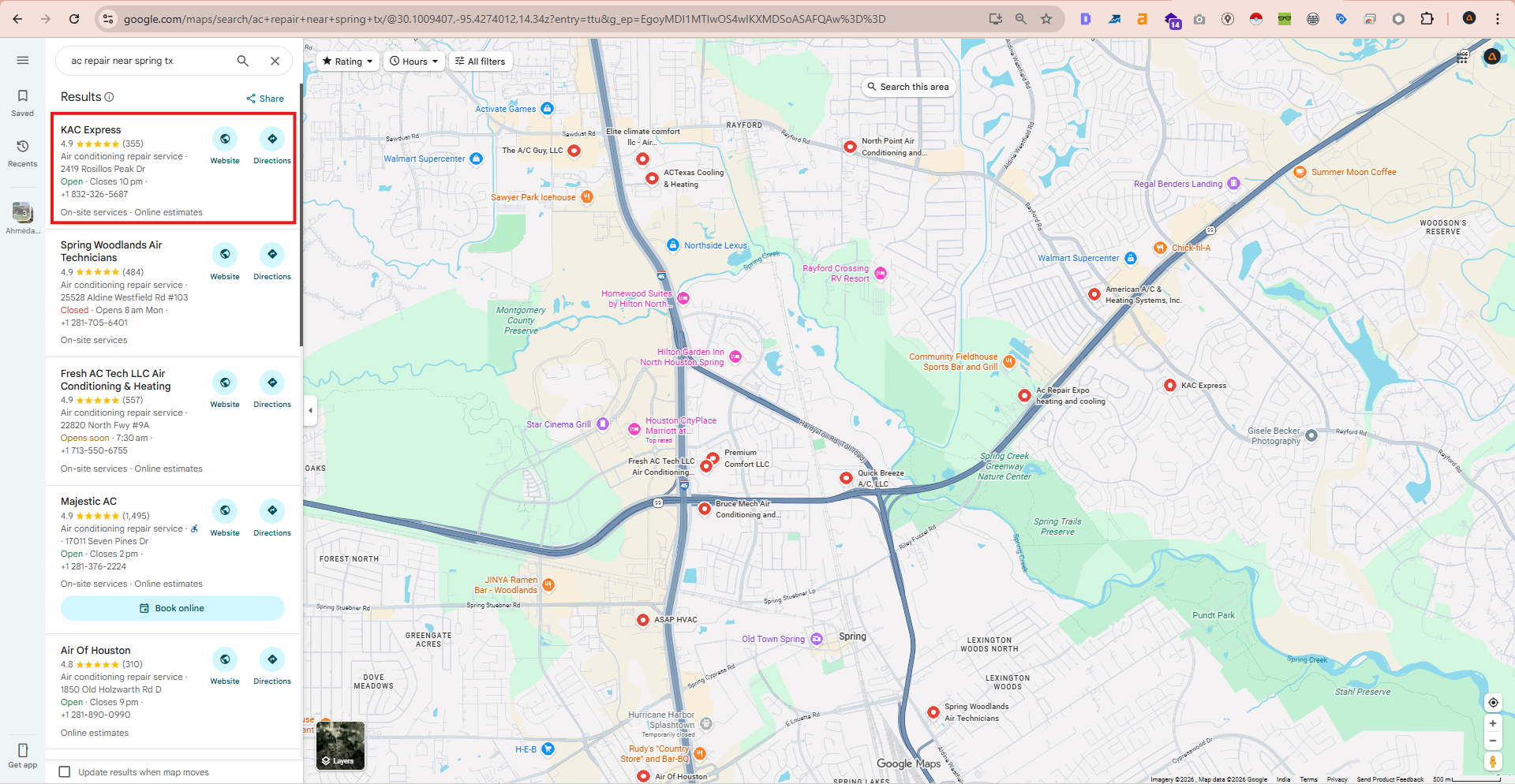Collapse the side results panel
This screenshot has width=1515, height=784.
point(310,410)
